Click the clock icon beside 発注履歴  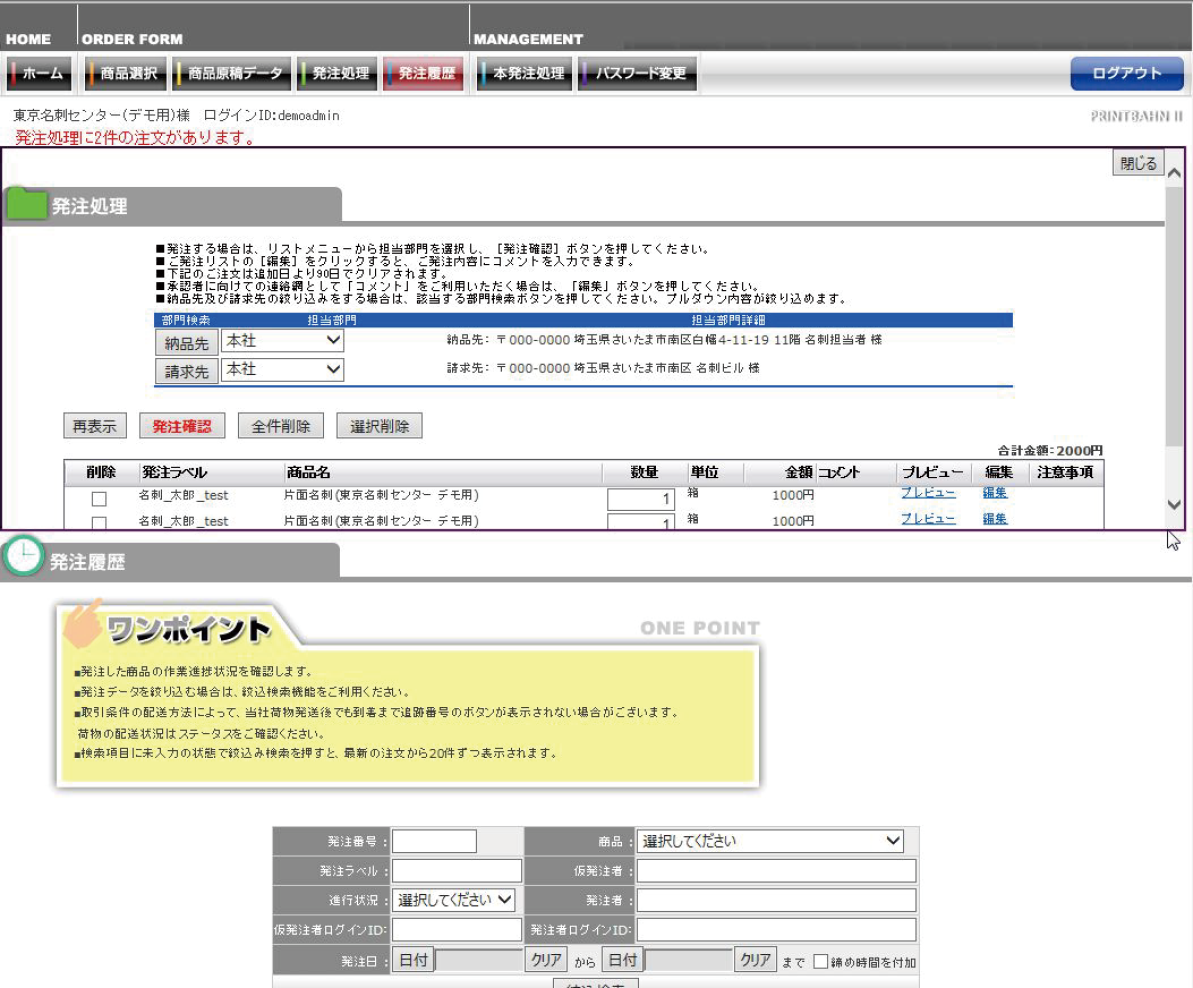point(22,558)
